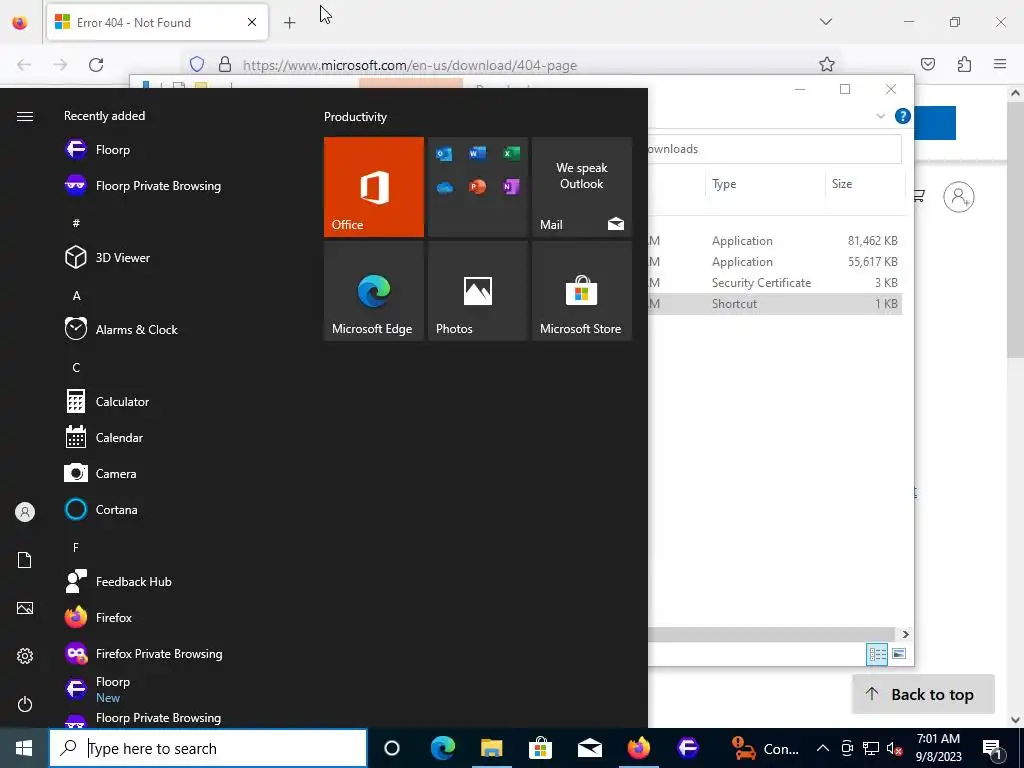Open Pictures from Start sidebar
Viewport: 1024px width, 768px height.
tap(25, 608)
